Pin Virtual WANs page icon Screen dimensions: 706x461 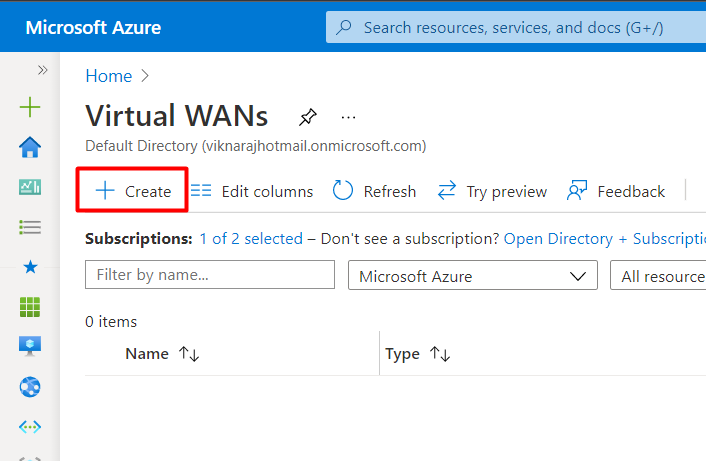click(x=308, y=117)
